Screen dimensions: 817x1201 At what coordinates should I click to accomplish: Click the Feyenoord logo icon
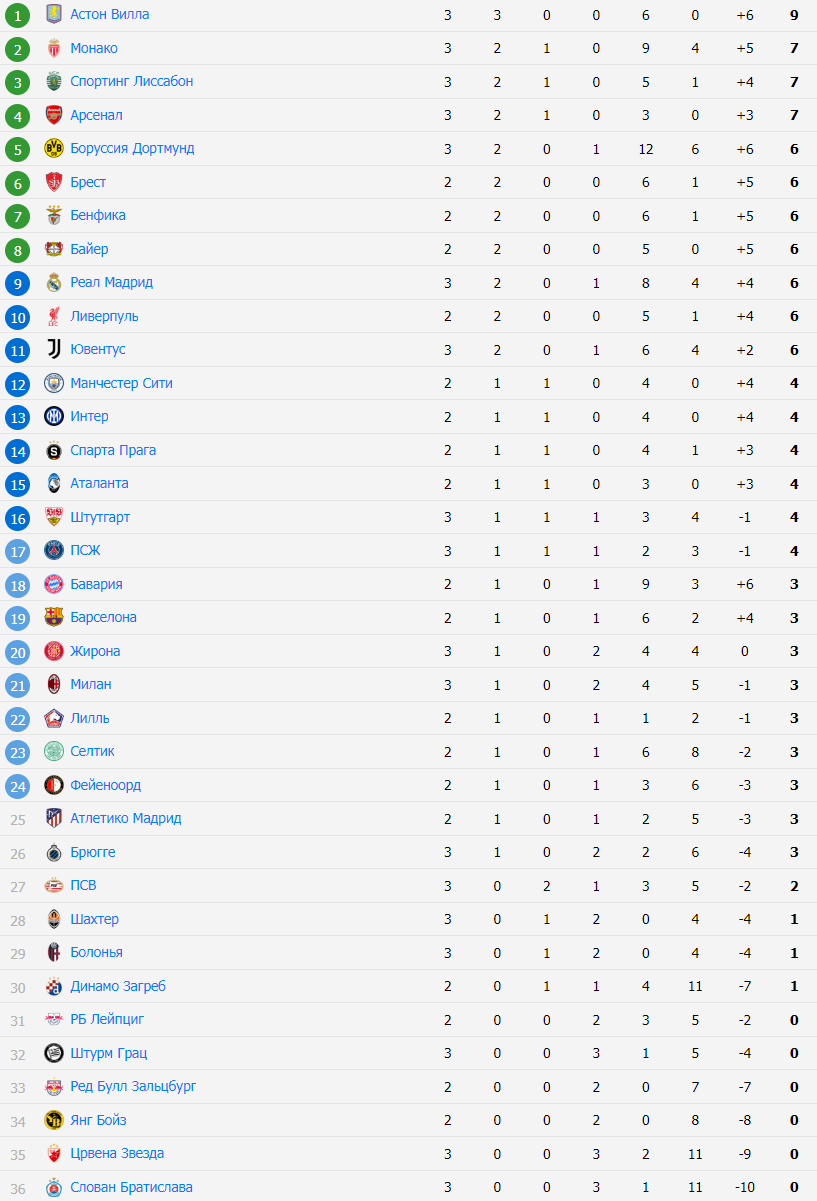click(x=54, y=786)
